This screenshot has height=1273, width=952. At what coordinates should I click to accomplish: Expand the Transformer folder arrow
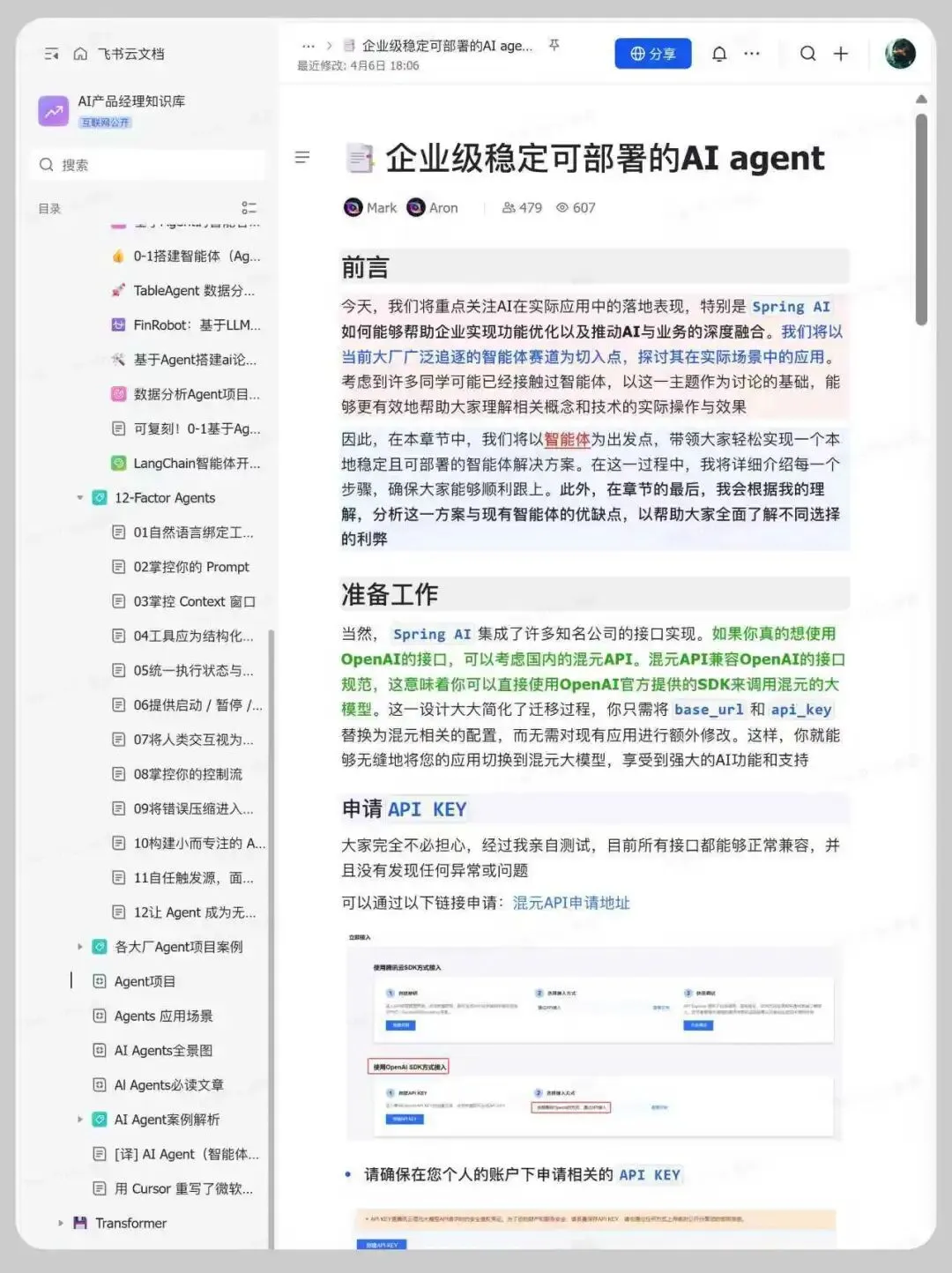click(x=60, y=1223)
